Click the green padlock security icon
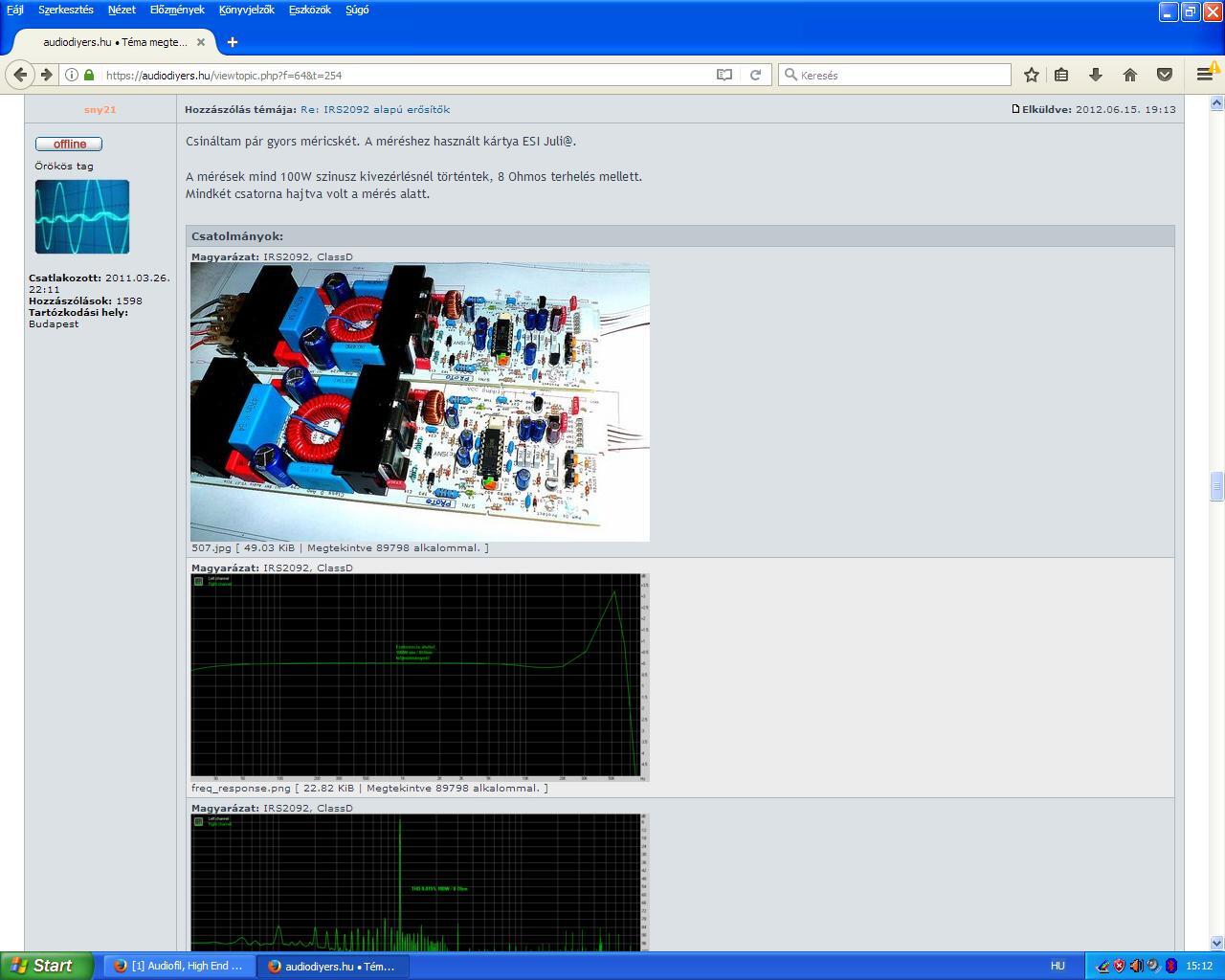 point(89,75)
